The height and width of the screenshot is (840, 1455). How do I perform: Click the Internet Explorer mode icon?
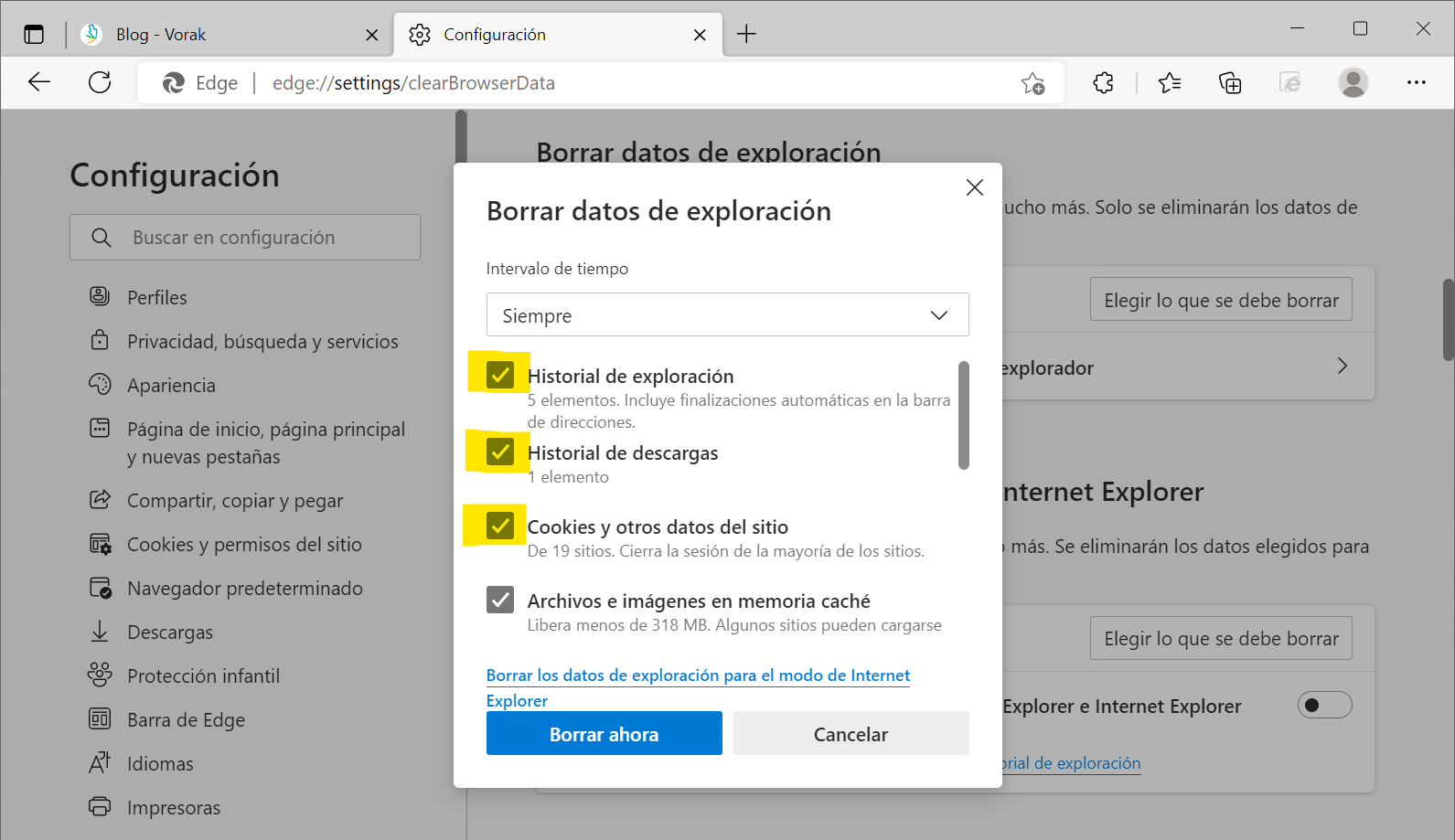pyautogui.click(x=1290, y=83)
